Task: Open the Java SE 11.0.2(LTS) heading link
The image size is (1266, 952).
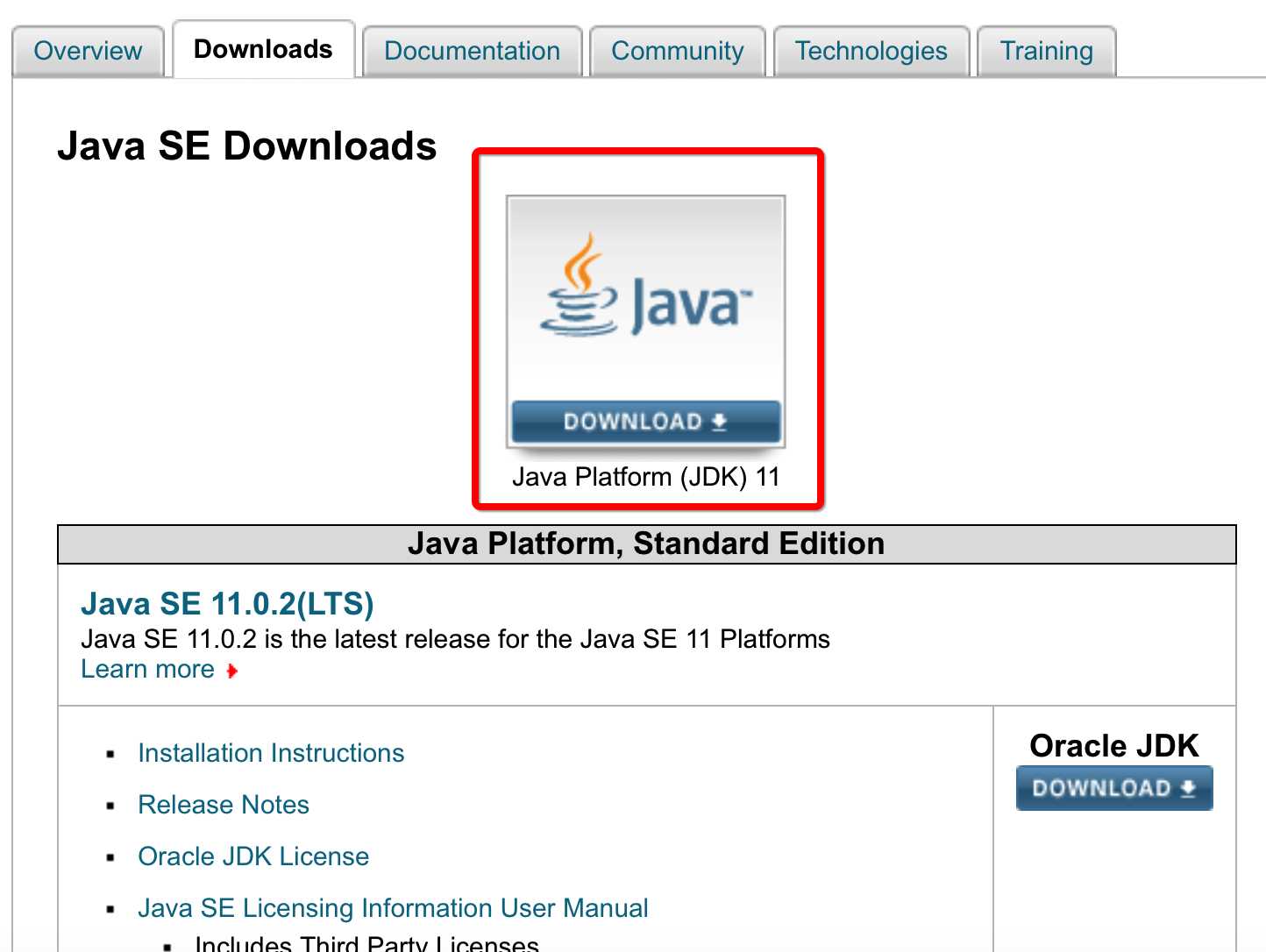Action: pos(227,604)
